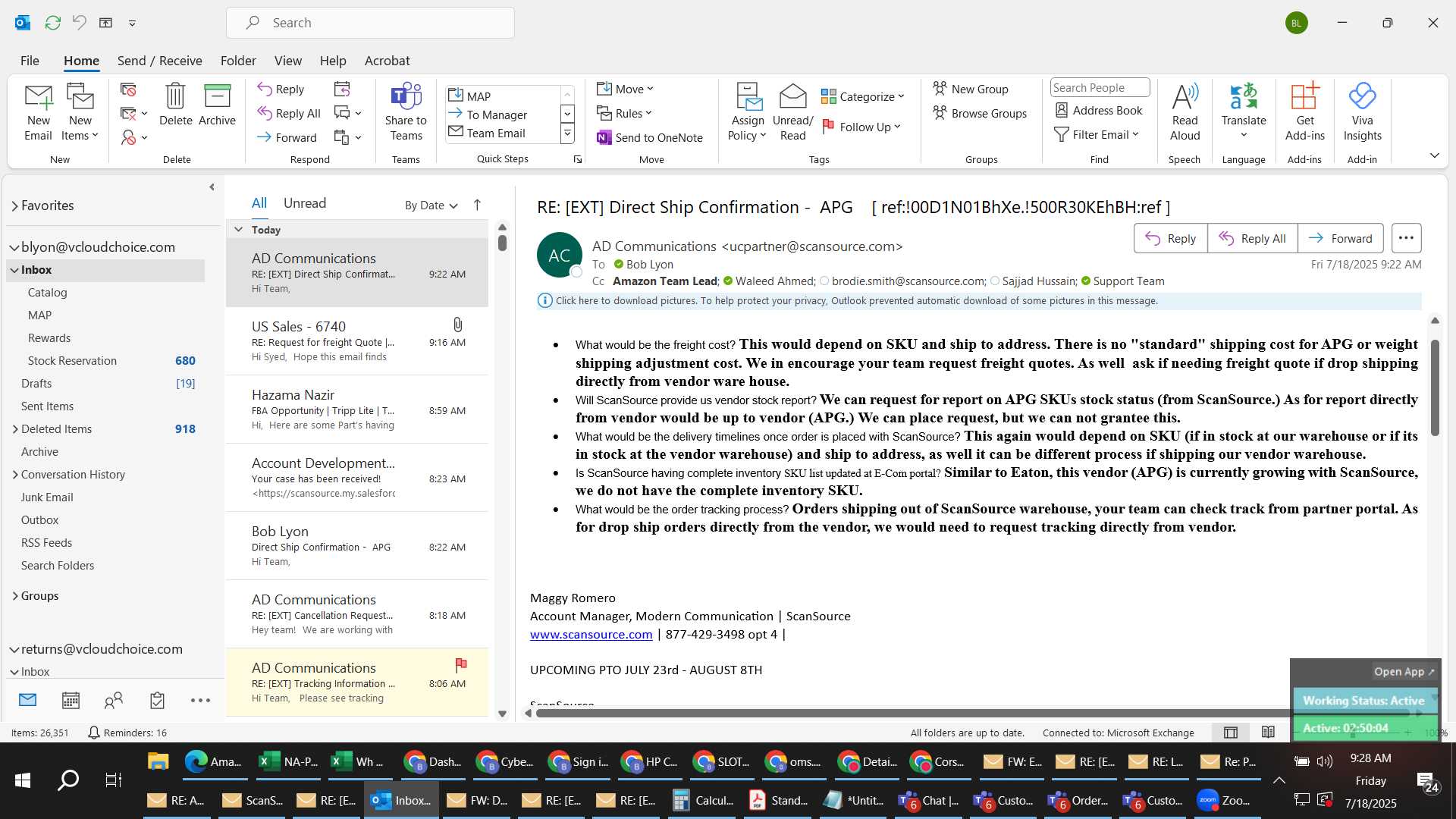
Task: Click the message body vertical scrollbar
Action: point(1435,388)
